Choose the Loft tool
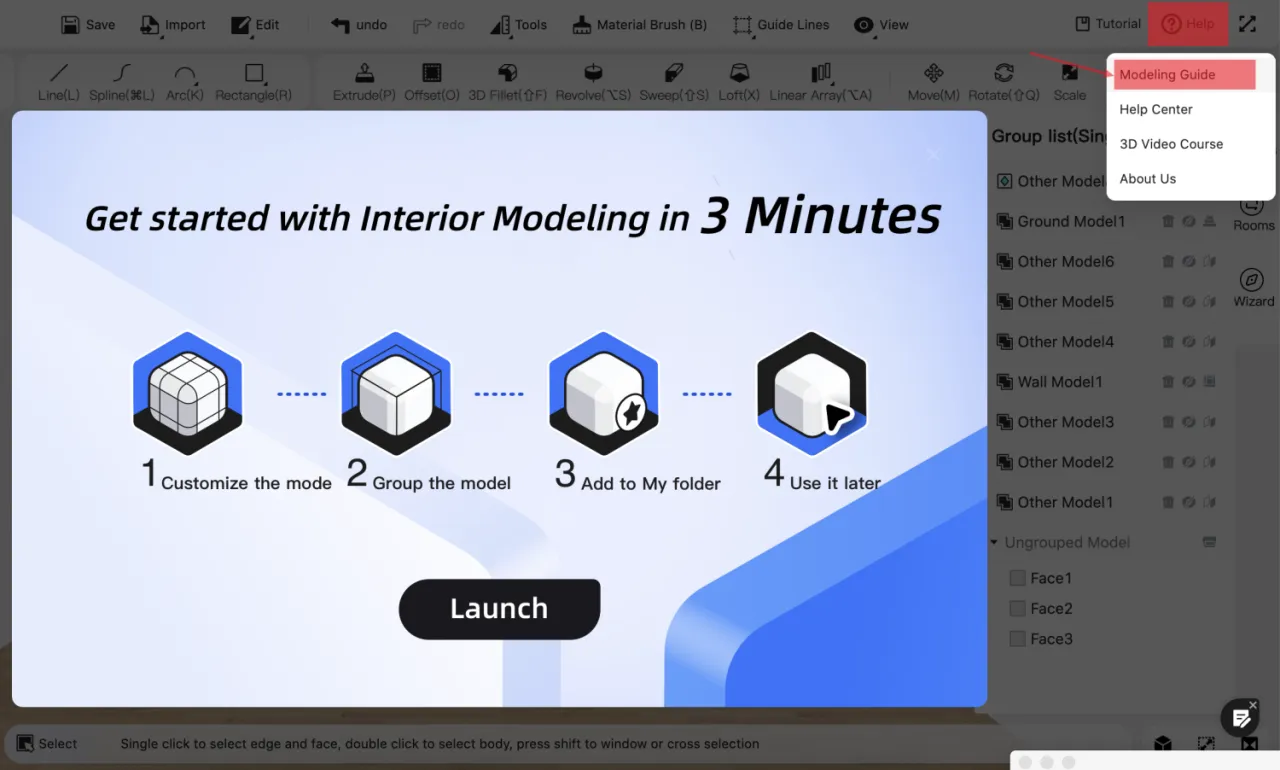The image size is (1280, 770). pos(739,82)
